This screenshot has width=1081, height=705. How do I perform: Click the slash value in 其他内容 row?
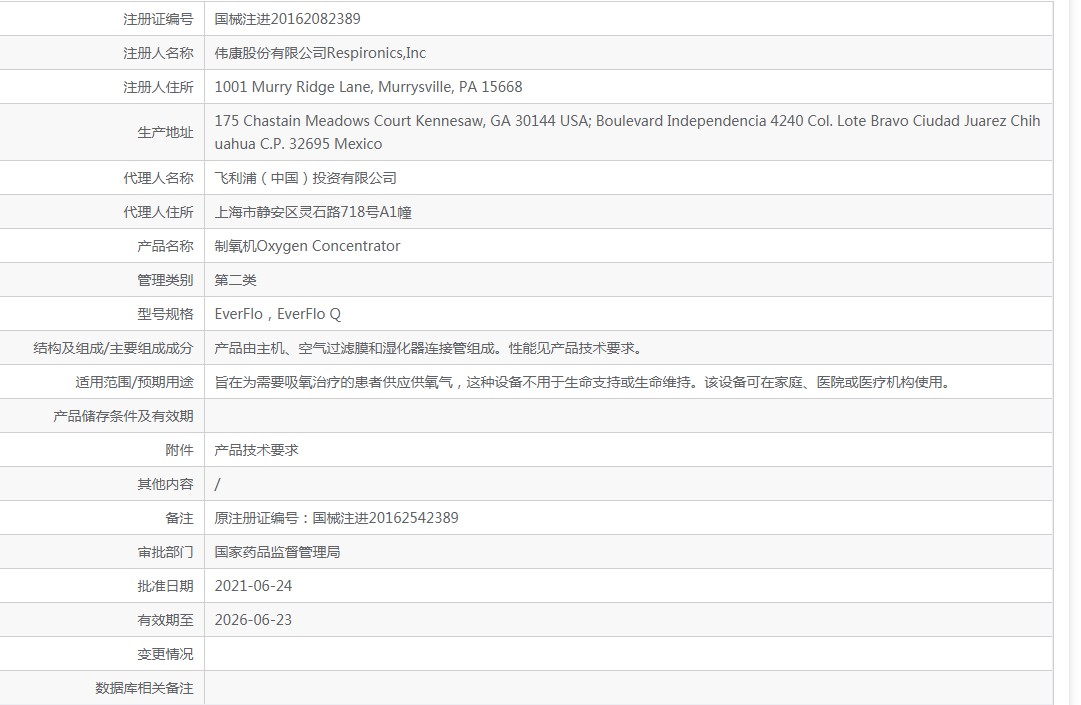coord(217,484)
